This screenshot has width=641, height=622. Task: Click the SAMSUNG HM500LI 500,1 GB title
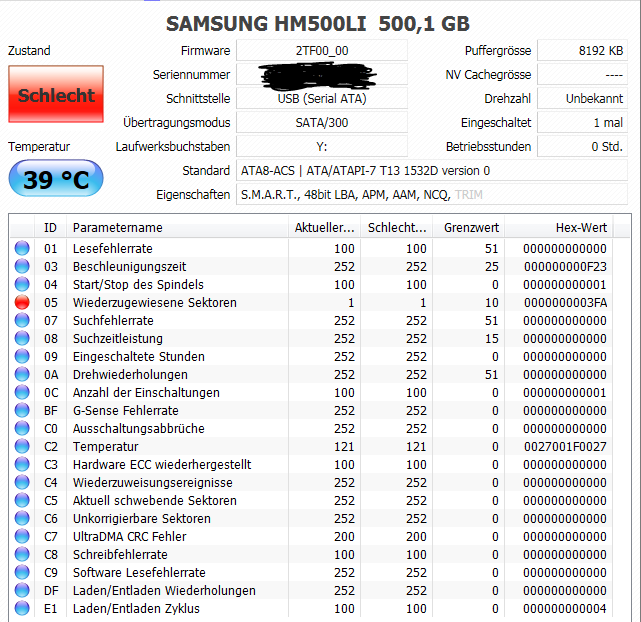(x=318, y=24)
